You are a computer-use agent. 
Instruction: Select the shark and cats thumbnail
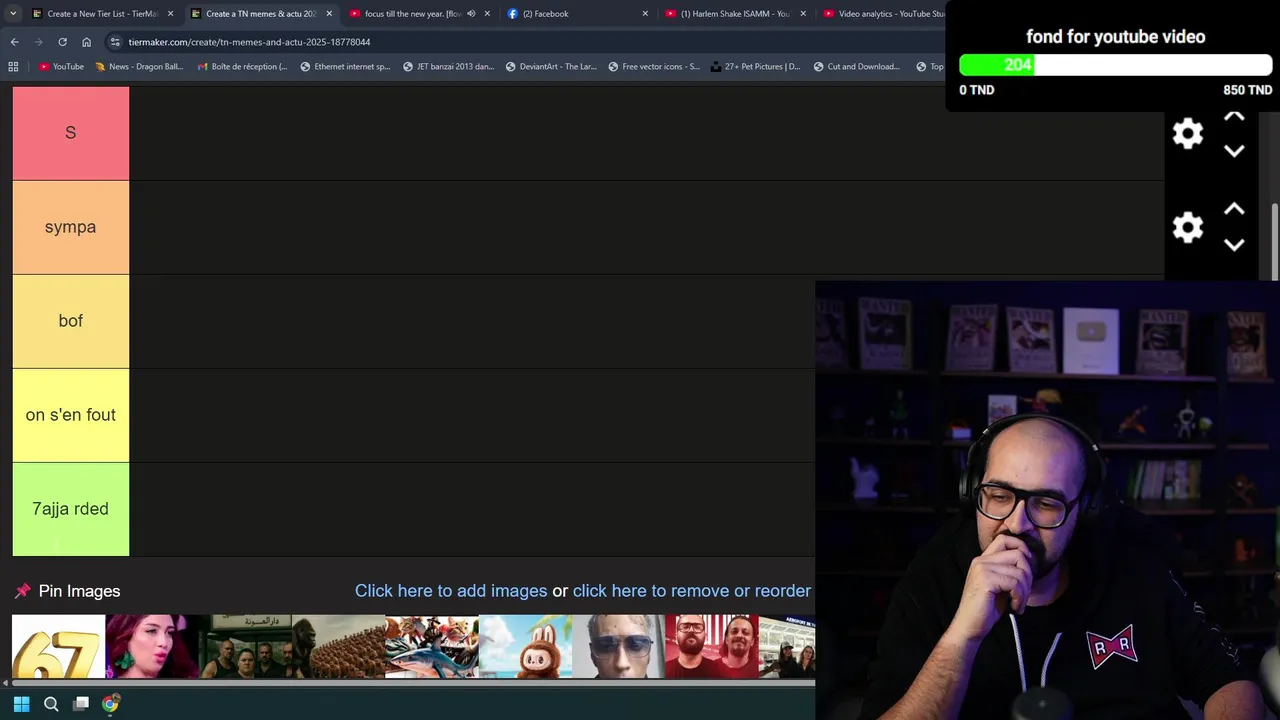[432, 647]
